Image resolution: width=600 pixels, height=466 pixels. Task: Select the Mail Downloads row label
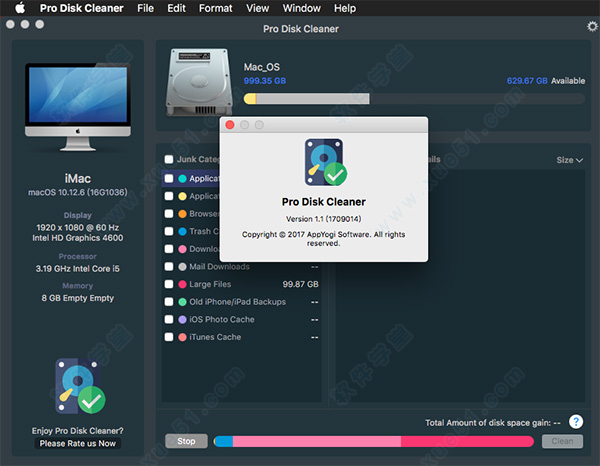point(219,267)
